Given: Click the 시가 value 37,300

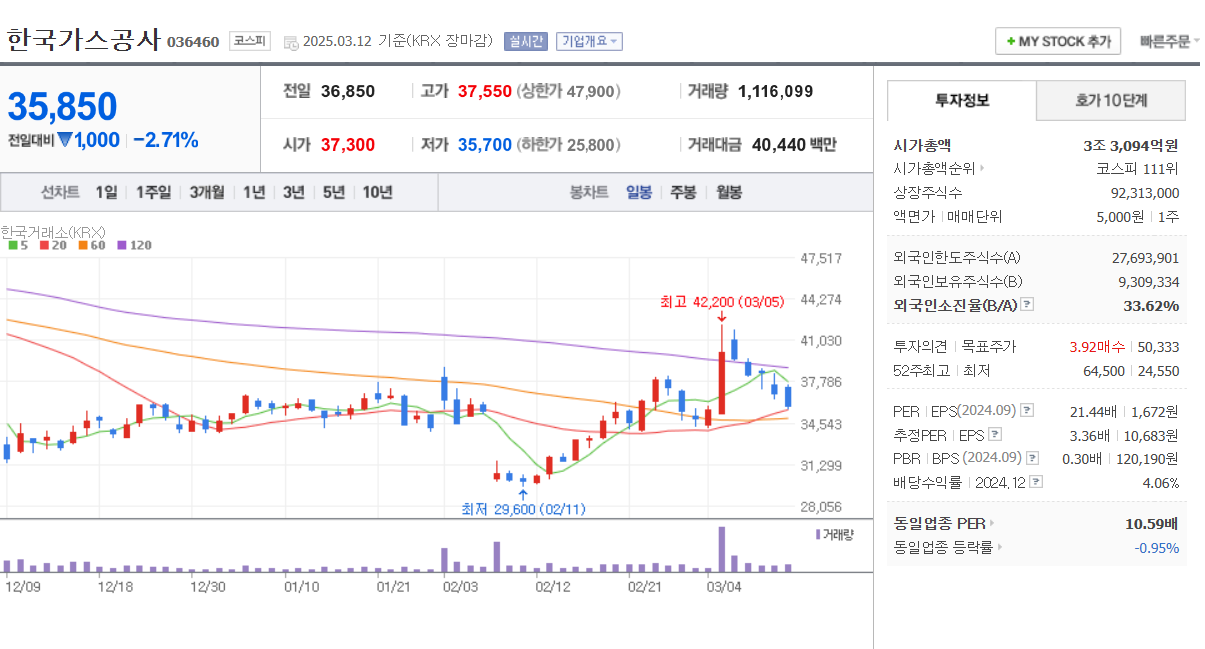Looking at the screenshot, I should pyautogui.click(x=348, y=145).
